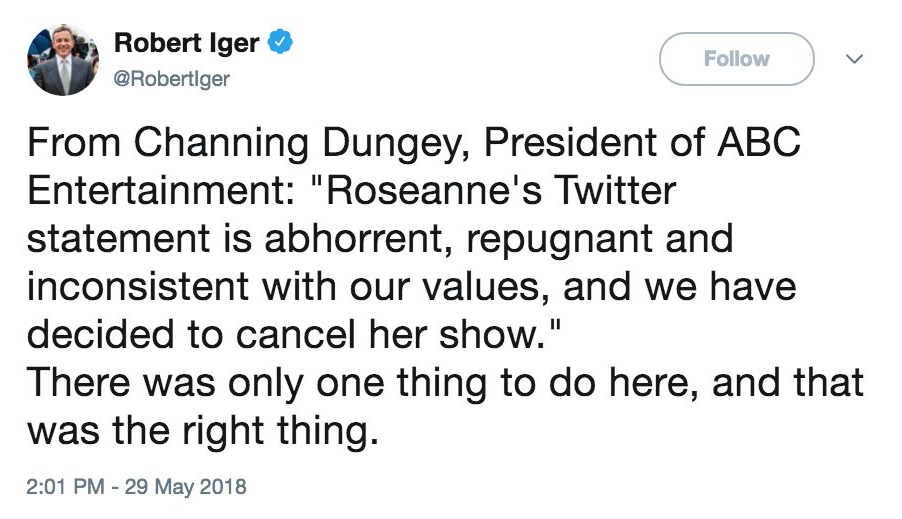This screenshot has height=519, width=902.
Task: Click the date 29 May 2018
Action: click(x=185, y=487)
